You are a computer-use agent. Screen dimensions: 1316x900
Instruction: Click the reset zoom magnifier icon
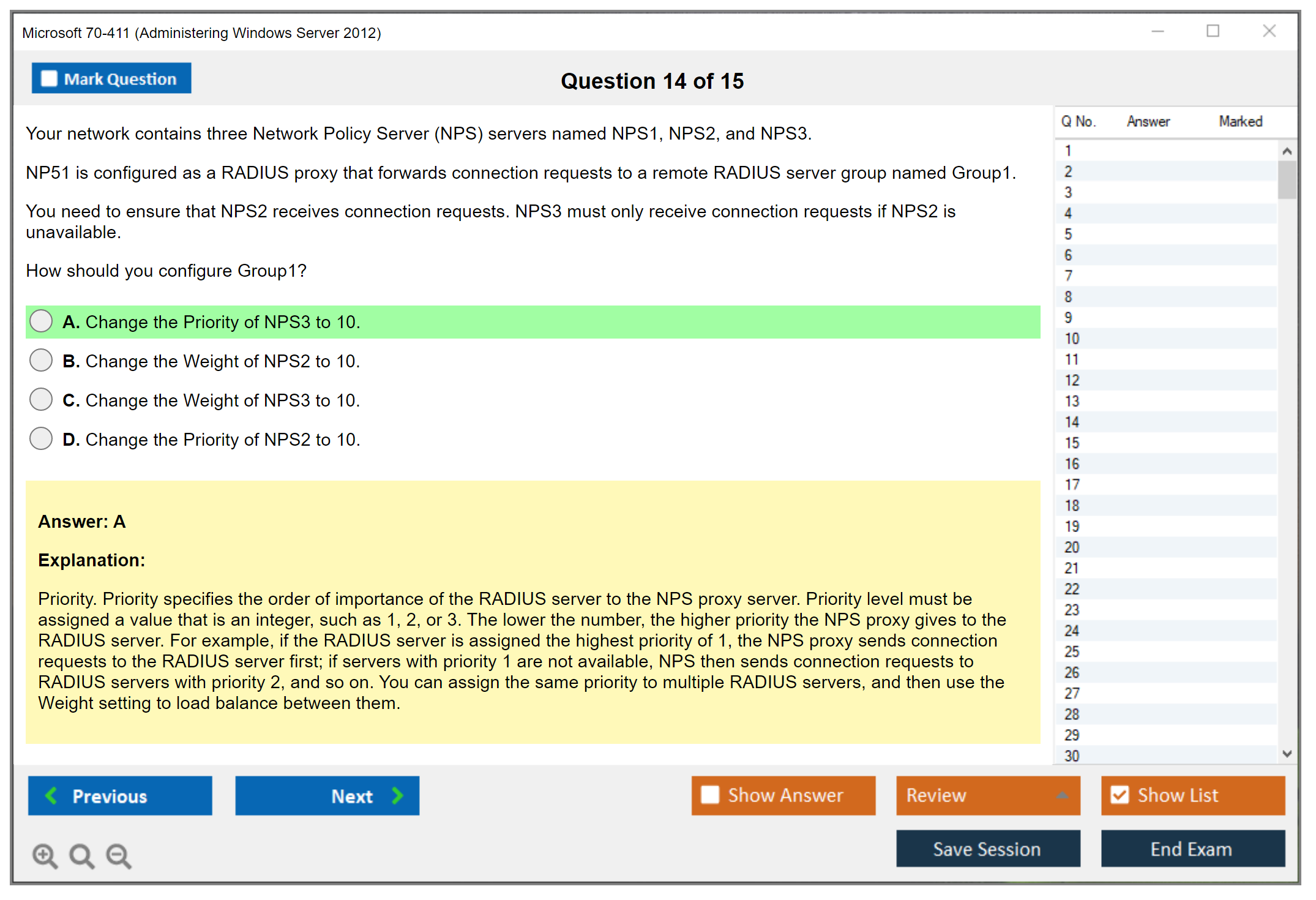coord(81,855)
